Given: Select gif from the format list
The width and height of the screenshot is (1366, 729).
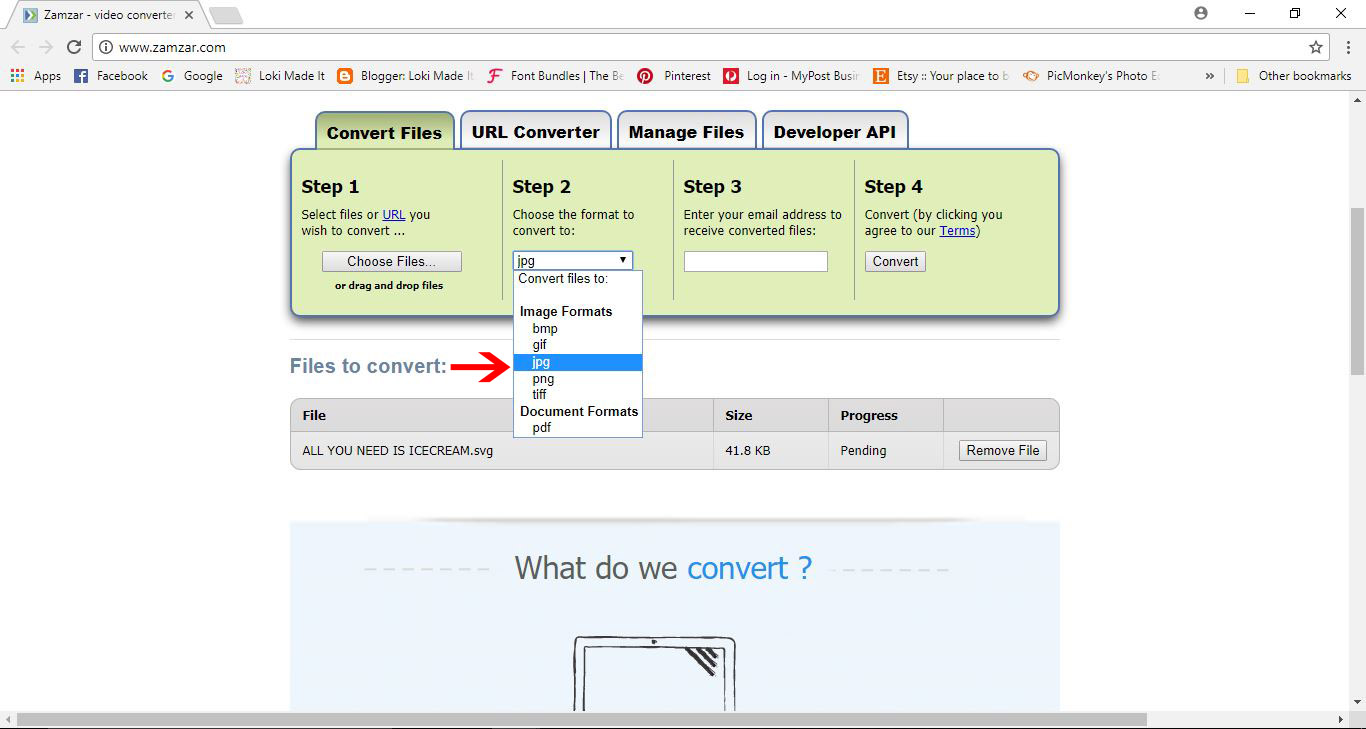Looking at the screenshot, I should pos(578,345).
